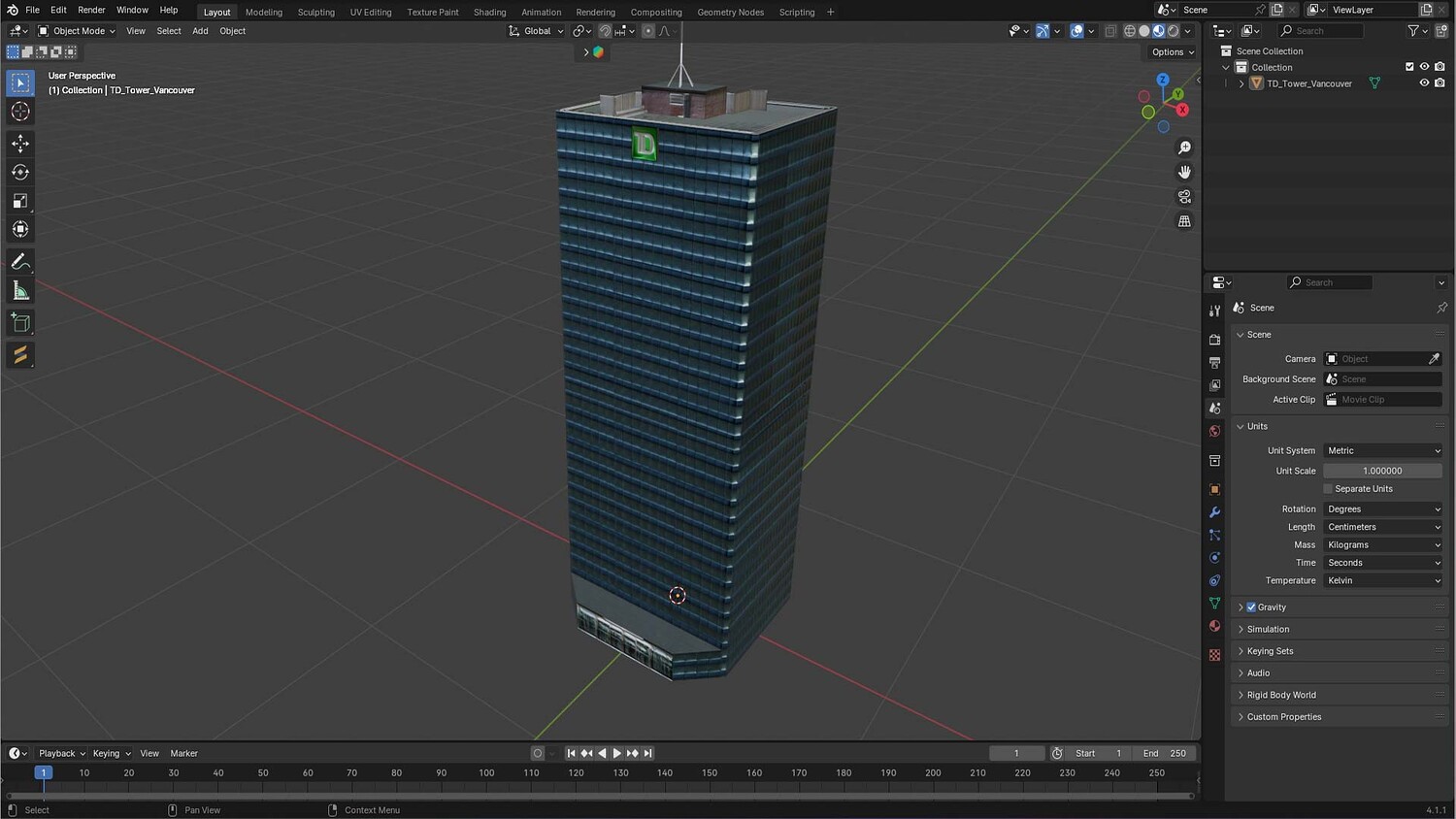1456x819 pixels.
Task: Switch to the Shading workspace tab
Action: point(489,13)
